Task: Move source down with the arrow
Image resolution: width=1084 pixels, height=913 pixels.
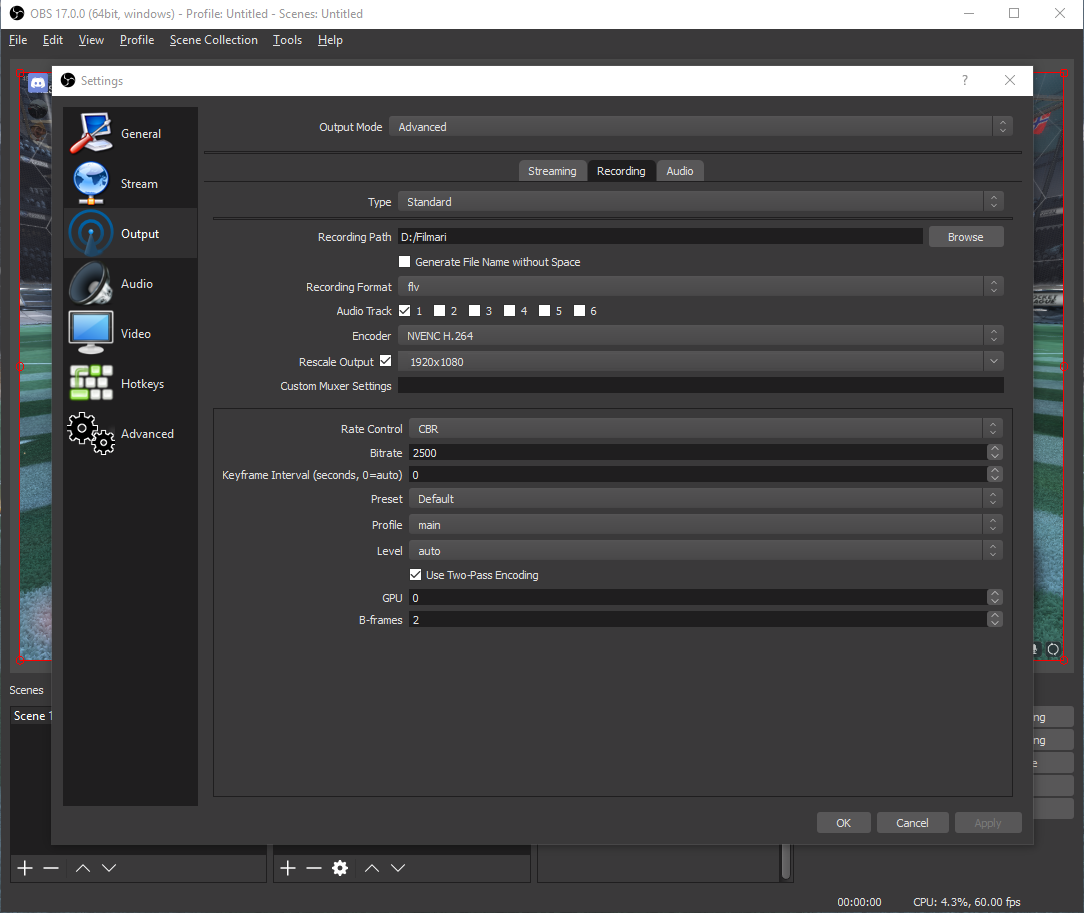Action: pos(398,868)
